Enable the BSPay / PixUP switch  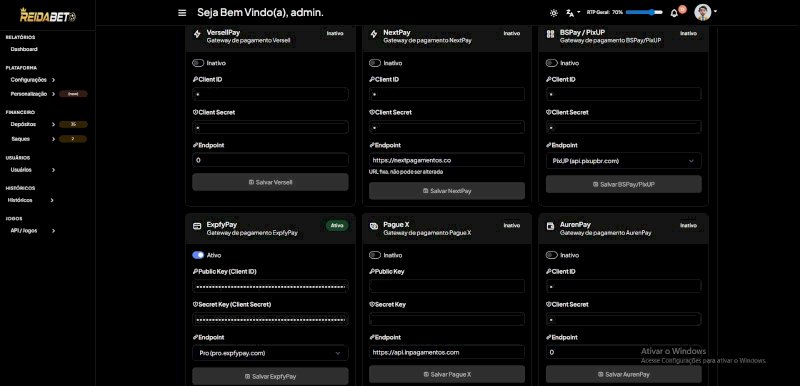[x=552, y=63]
